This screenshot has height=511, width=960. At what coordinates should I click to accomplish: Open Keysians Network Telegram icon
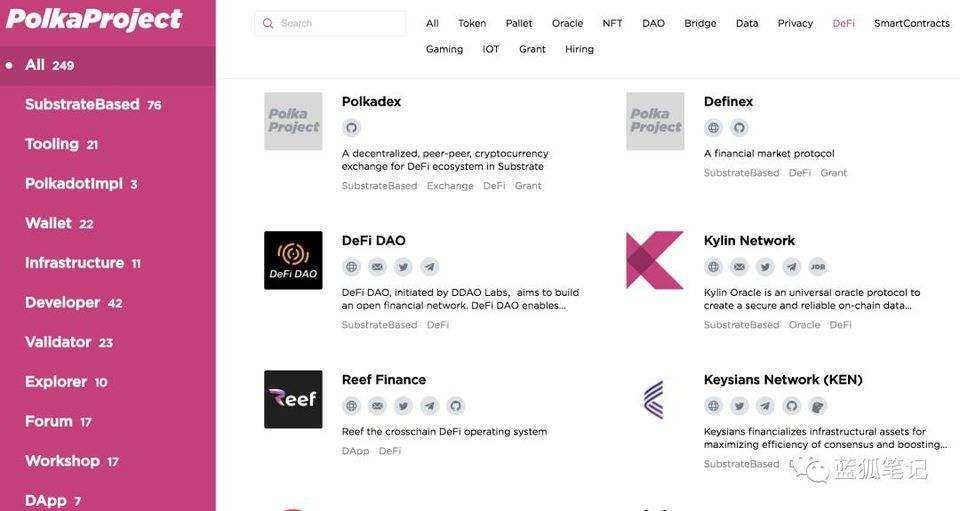click(765, 406)
